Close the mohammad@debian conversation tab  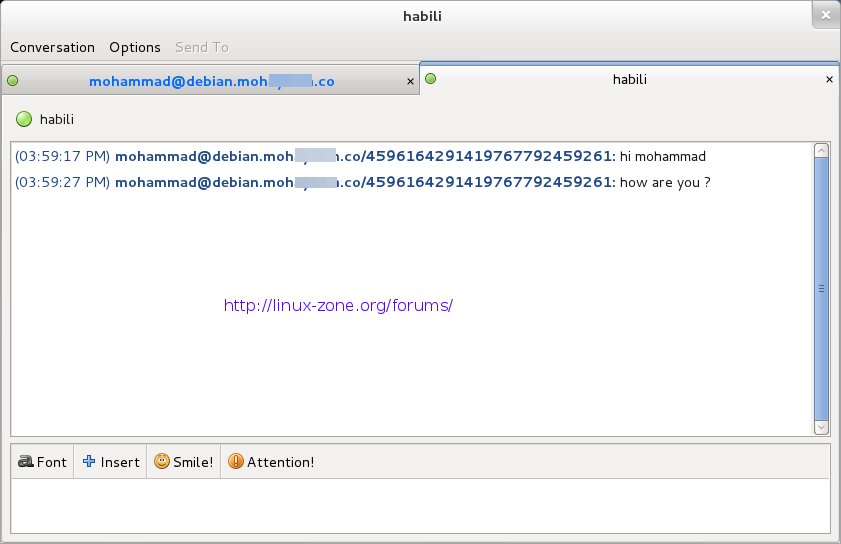pos(410,82)
